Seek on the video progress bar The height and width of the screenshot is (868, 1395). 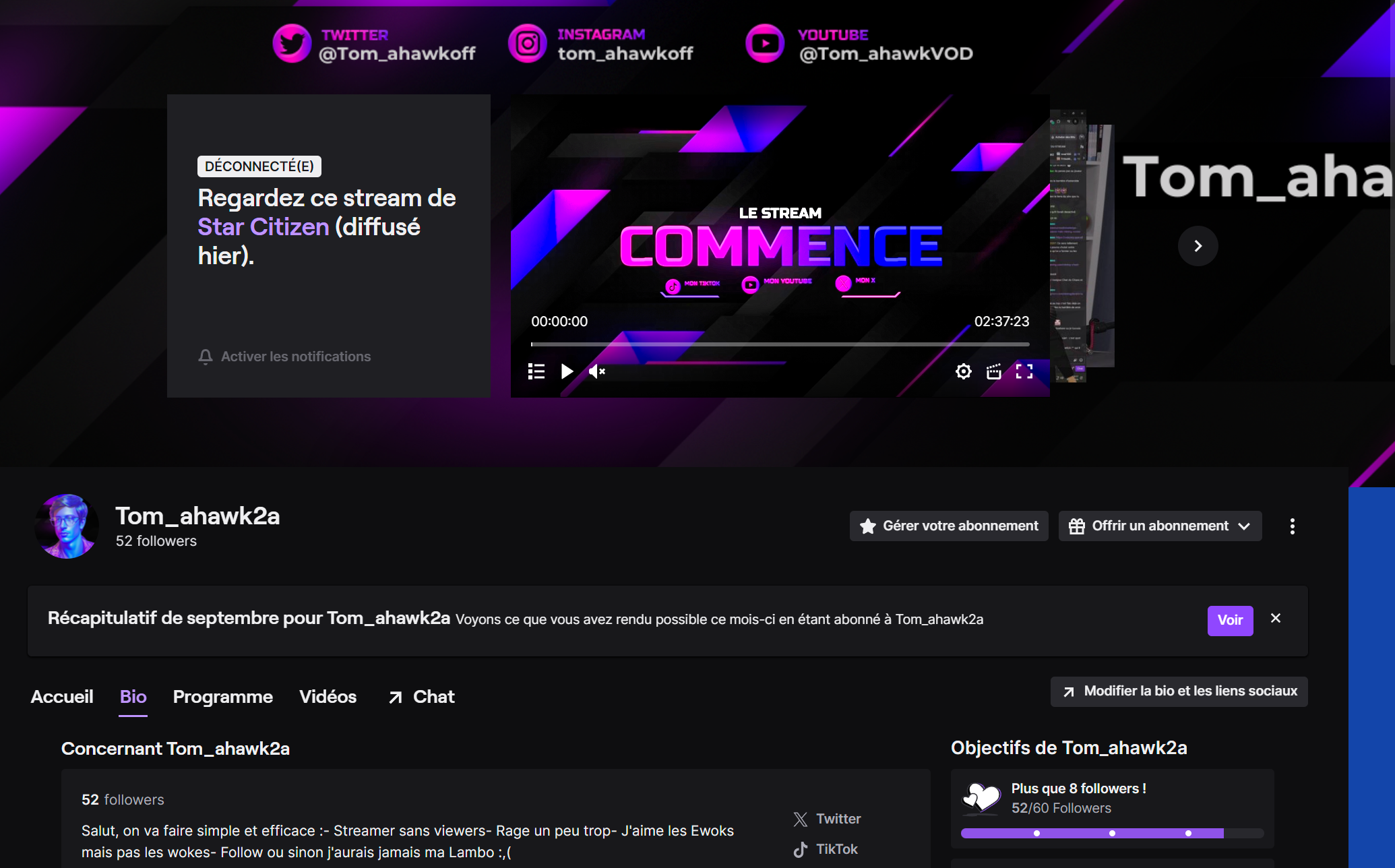(x=780, y=344)
